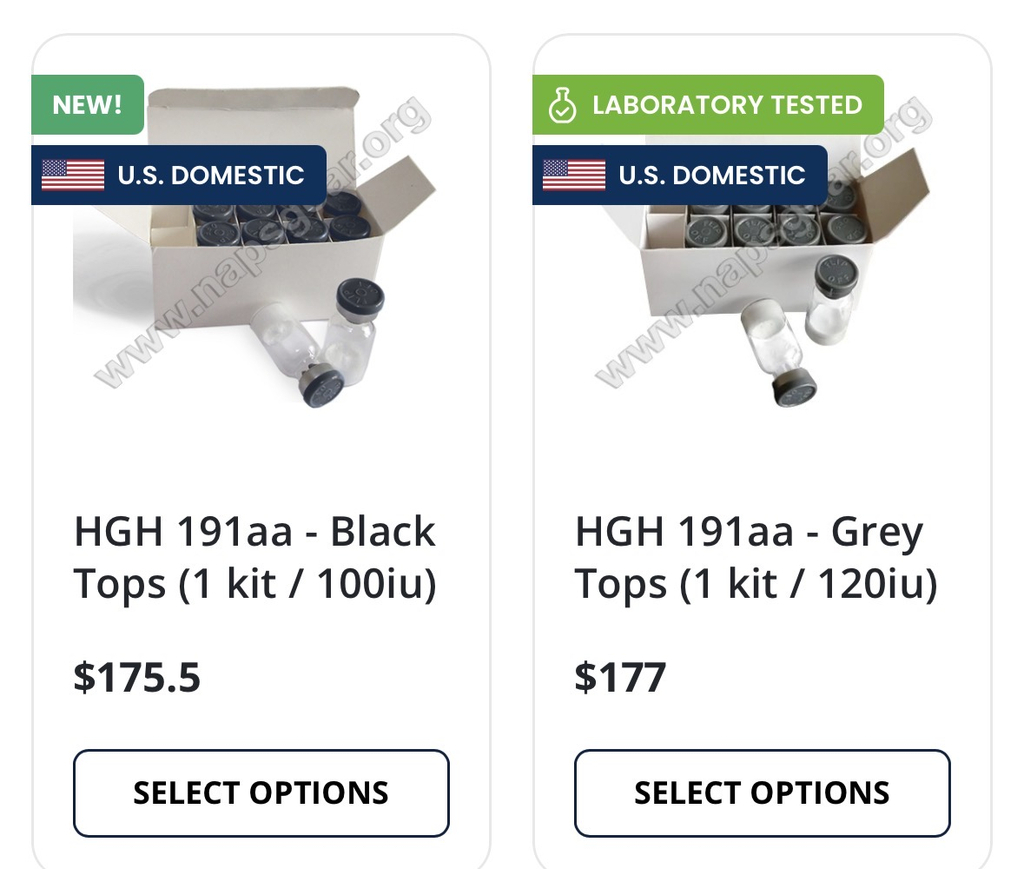The width and height of the screenshot is (1024, 869).
Task: Open the HGH 191aa Grey Tops title link
Action: tap(756, 558)
